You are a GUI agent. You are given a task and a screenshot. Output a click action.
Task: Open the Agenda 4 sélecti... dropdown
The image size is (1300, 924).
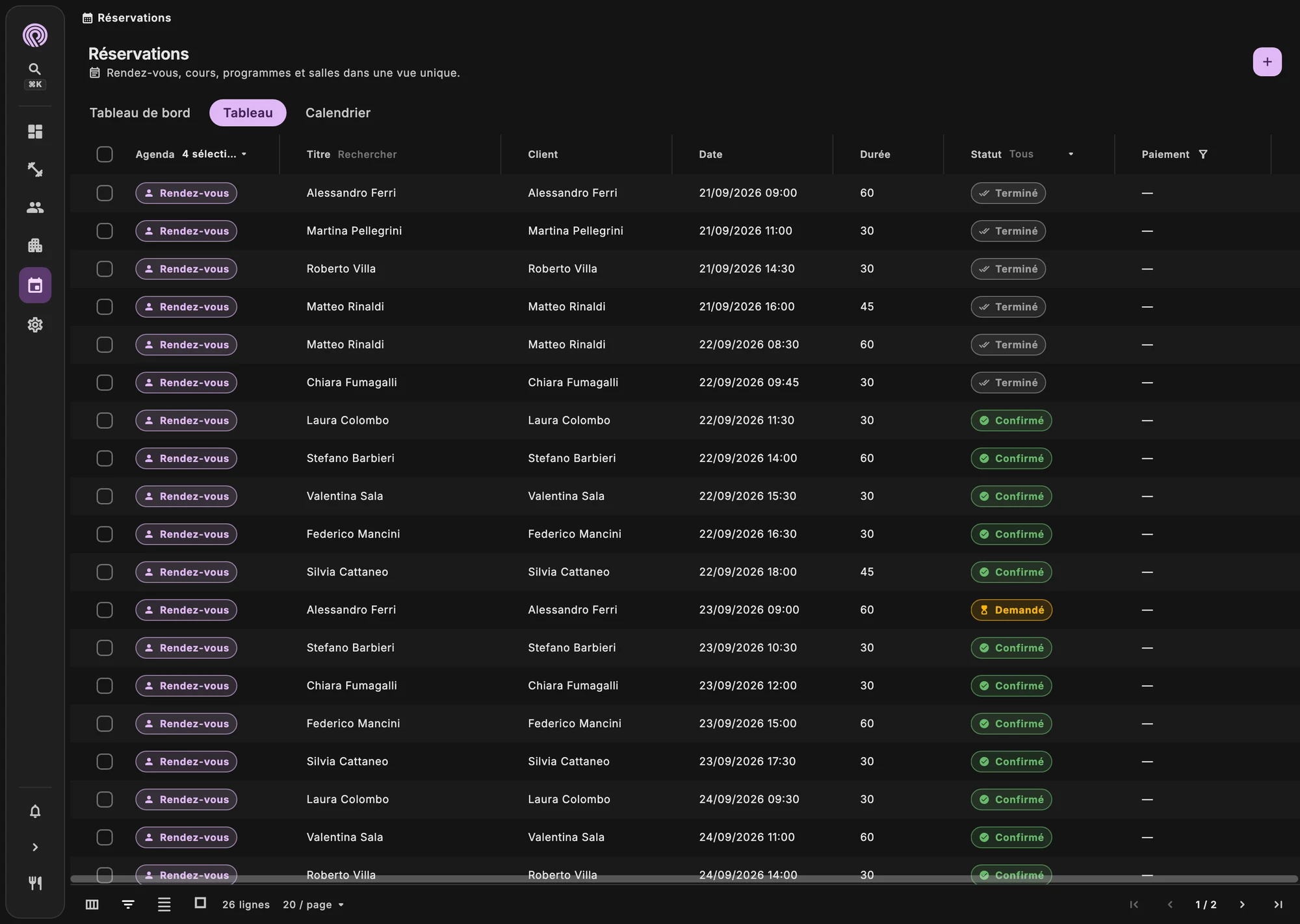(x=214, y=155)
